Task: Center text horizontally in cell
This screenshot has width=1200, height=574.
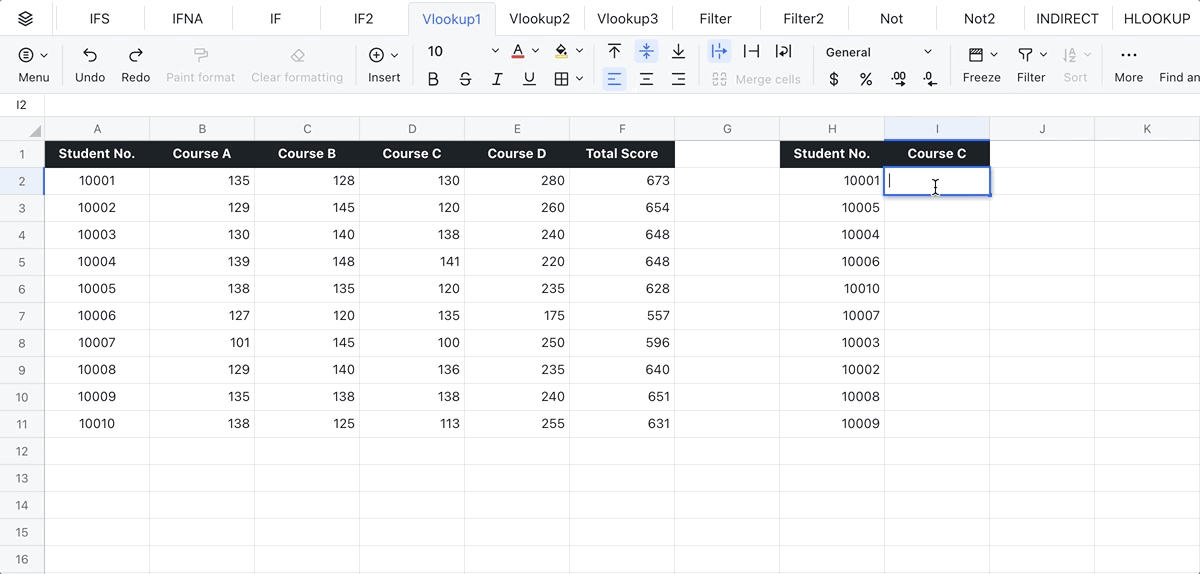Action: 646,79
